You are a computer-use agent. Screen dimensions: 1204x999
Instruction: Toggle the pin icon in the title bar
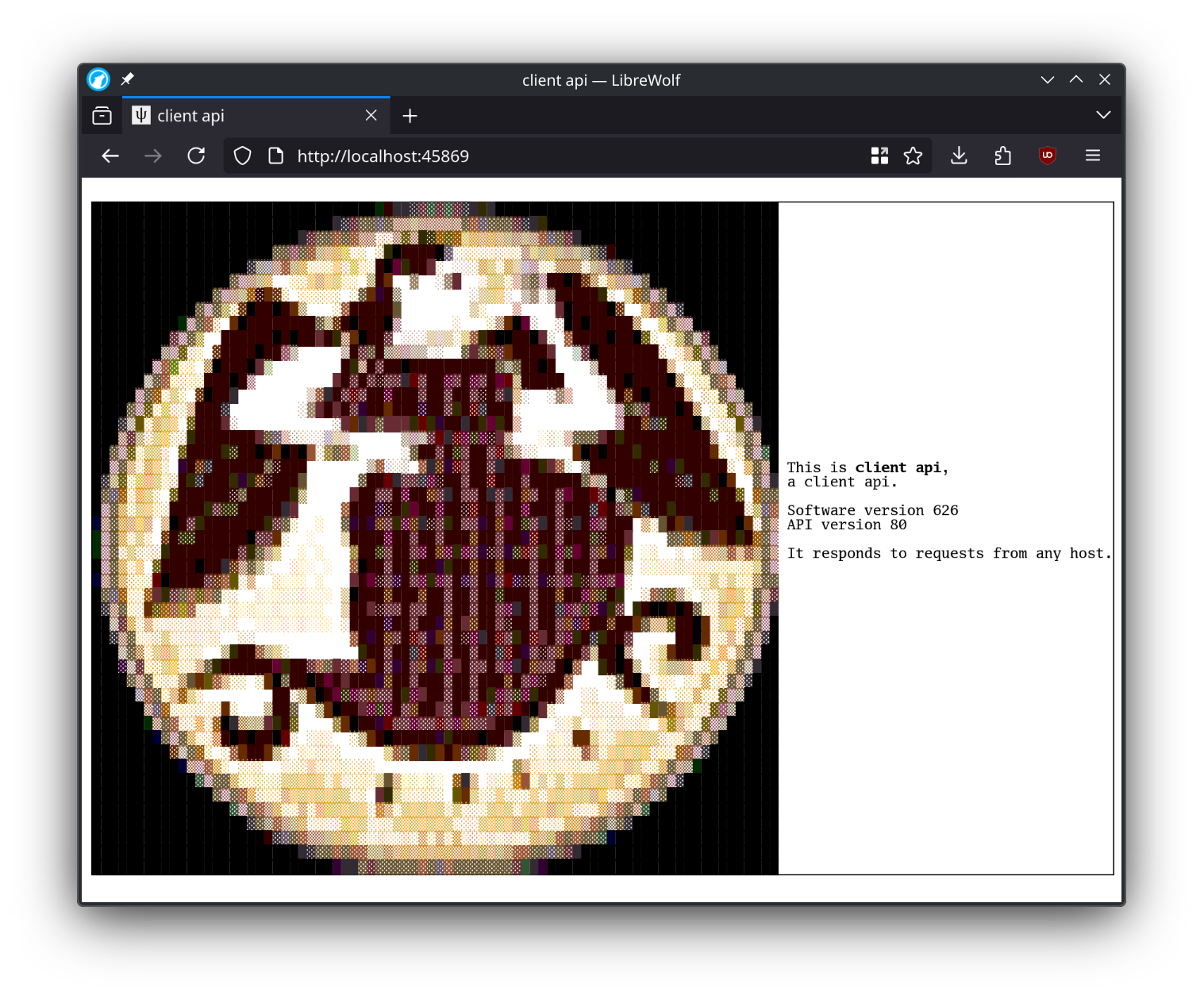(x=127, y=79)
